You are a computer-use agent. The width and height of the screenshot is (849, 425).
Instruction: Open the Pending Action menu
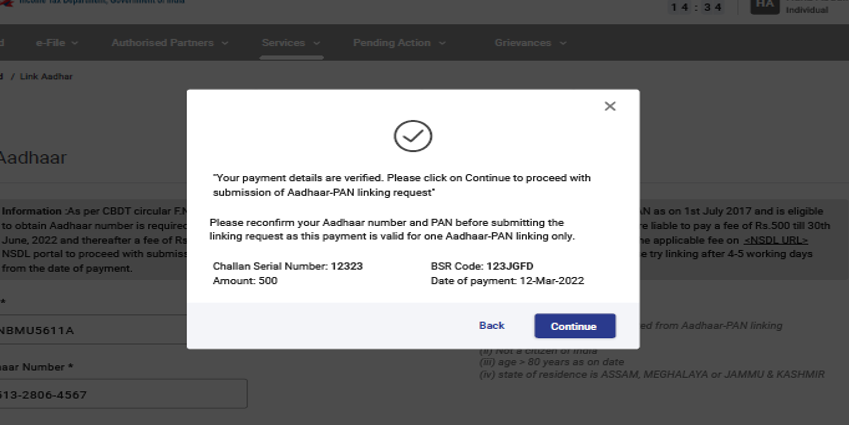tap(391, 43)
